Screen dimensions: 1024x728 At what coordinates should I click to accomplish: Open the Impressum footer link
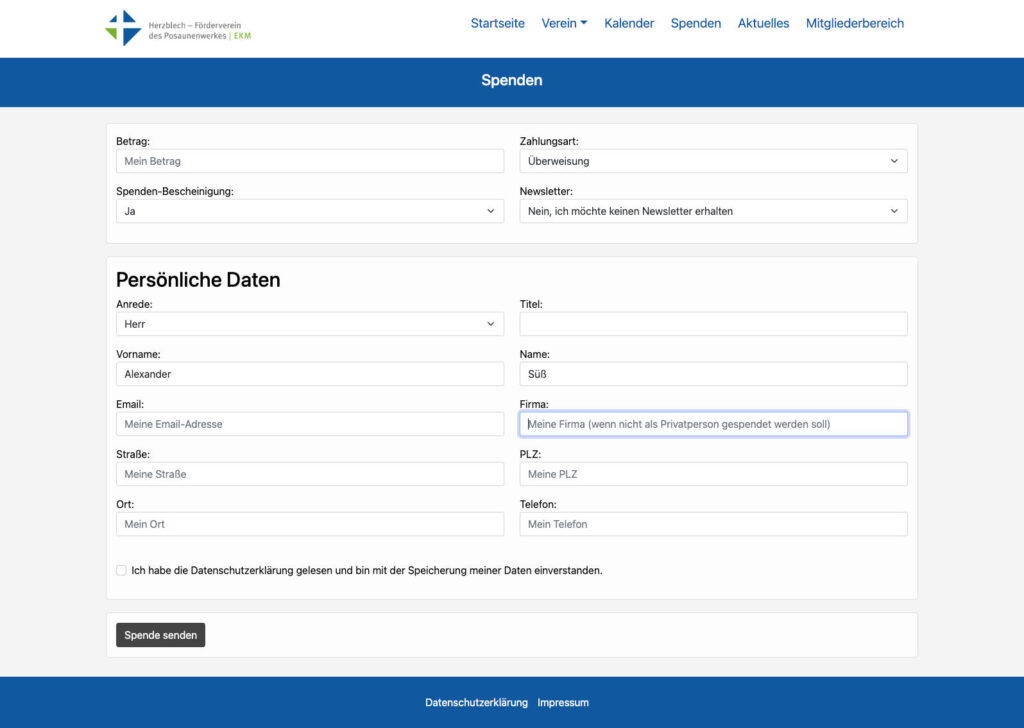[x=563, y=702]
